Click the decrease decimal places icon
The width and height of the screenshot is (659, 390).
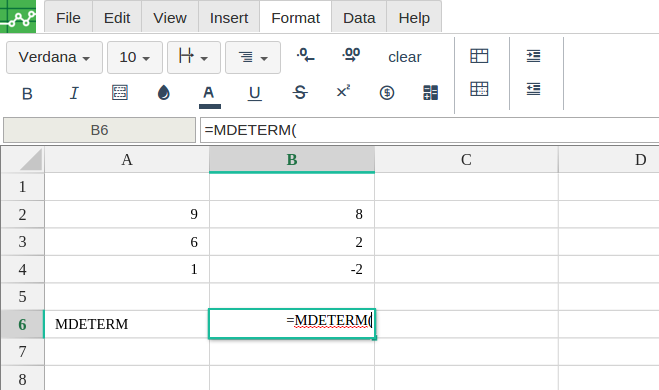pyautogui.click(x=306, y=55)
